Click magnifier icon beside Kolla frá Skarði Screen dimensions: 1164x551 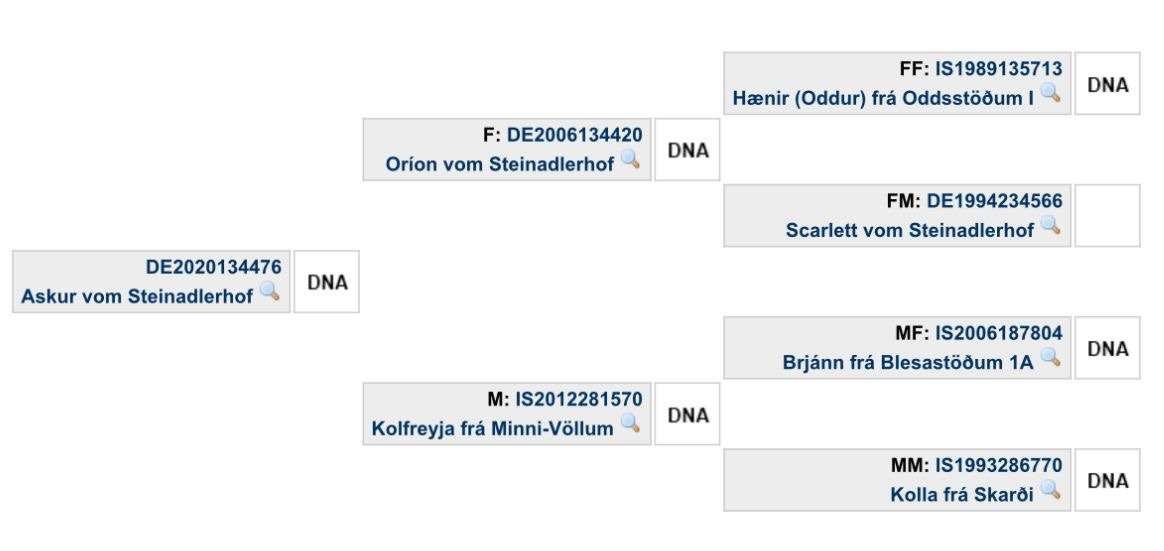(1050, 490)
